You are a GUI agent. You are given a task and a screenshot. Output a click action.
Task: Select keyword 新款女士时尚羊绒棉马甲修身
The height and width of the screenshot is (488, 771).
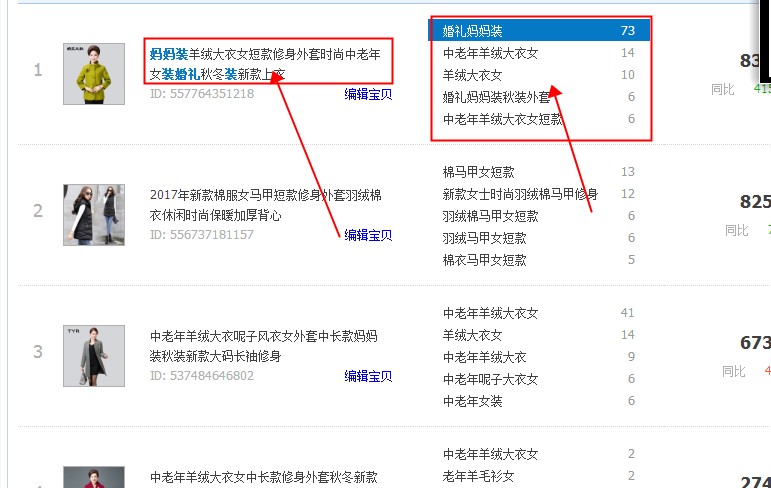coord(520,194)
